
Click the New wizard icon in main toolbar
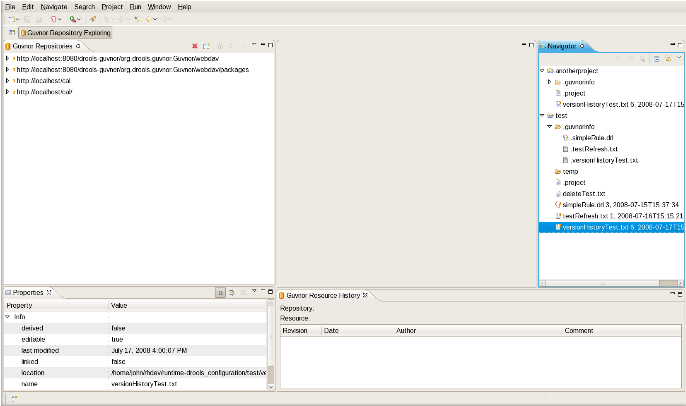pyautogui.click(x=13, y=19)
